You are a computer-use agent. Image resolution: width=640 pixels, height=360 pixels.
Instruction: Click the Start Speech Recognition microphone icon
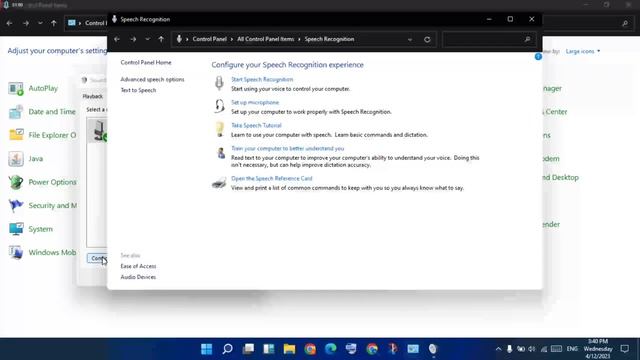(x=219, y=83)
